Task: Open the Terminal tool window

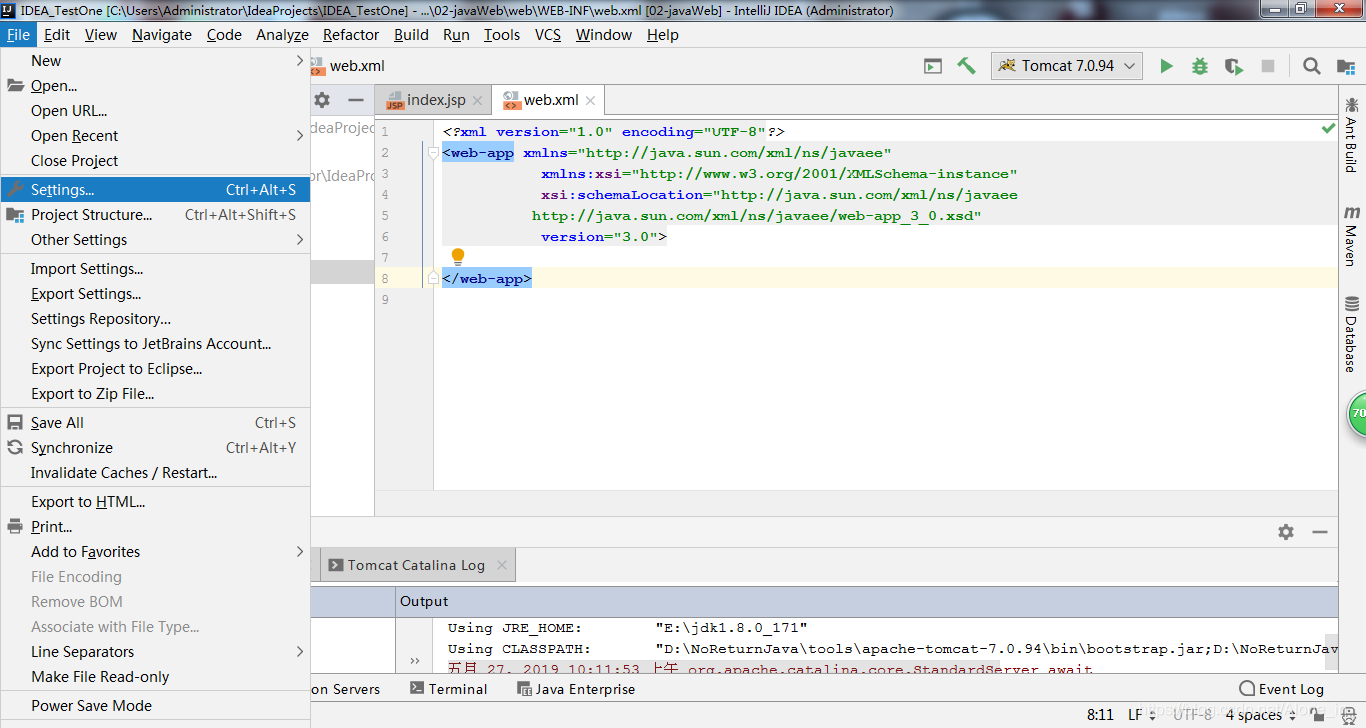Action: coord(448,689)
